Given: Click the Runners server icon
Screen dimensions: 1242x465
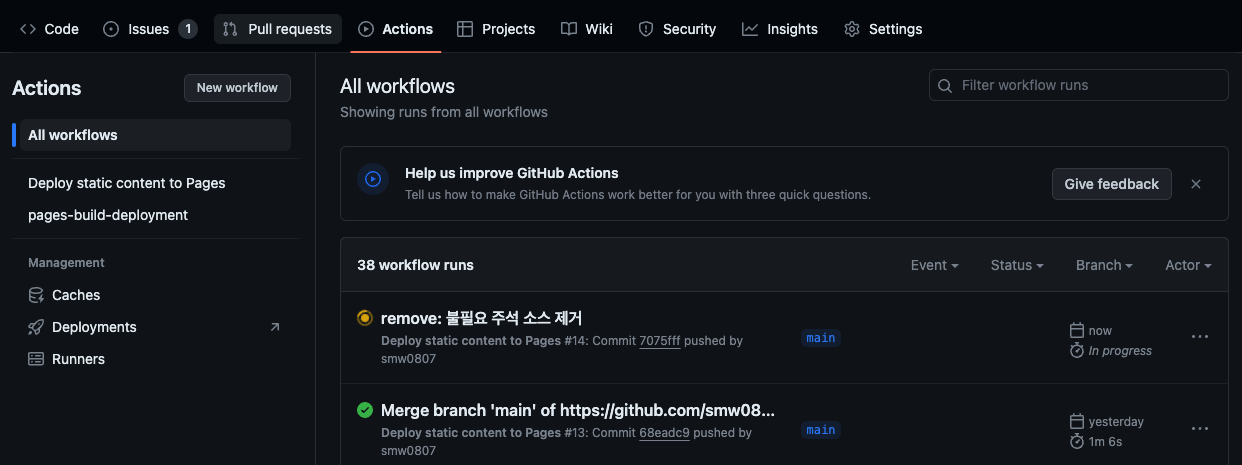Looking at the screenshot, I should [36, 359].
